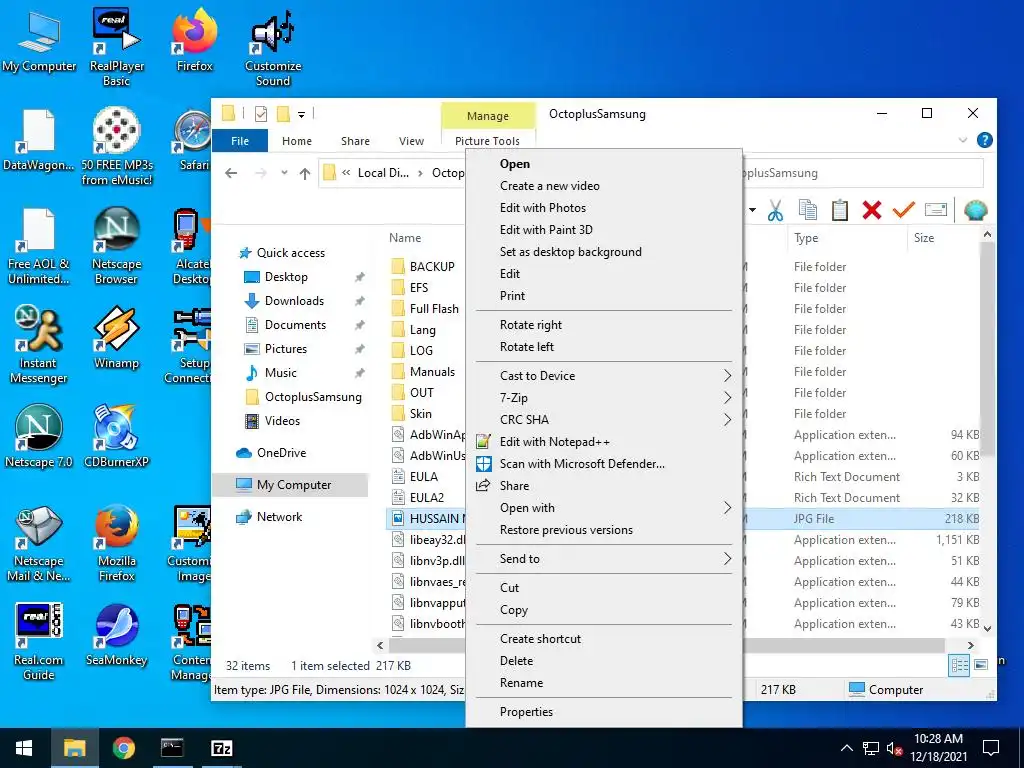The width and height of the screenshot is (1024, 768).
Task: Click the envelope toolbar icon
Action: coord(936,210)
